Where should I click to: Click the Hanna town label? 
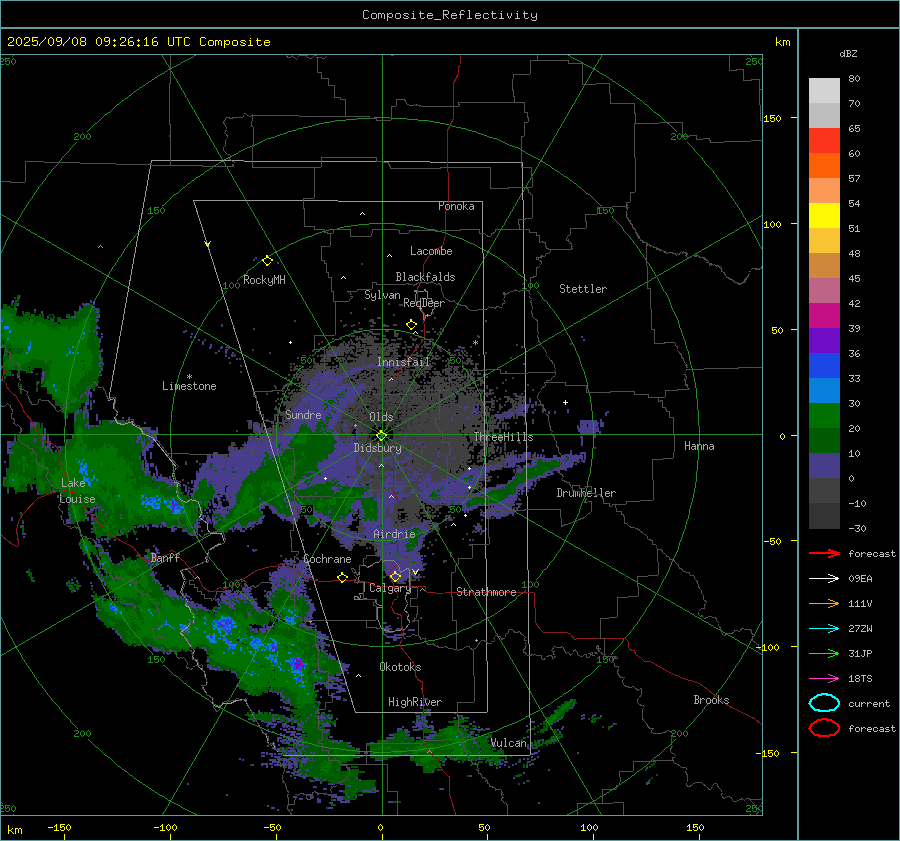click(x=699, y=446)
